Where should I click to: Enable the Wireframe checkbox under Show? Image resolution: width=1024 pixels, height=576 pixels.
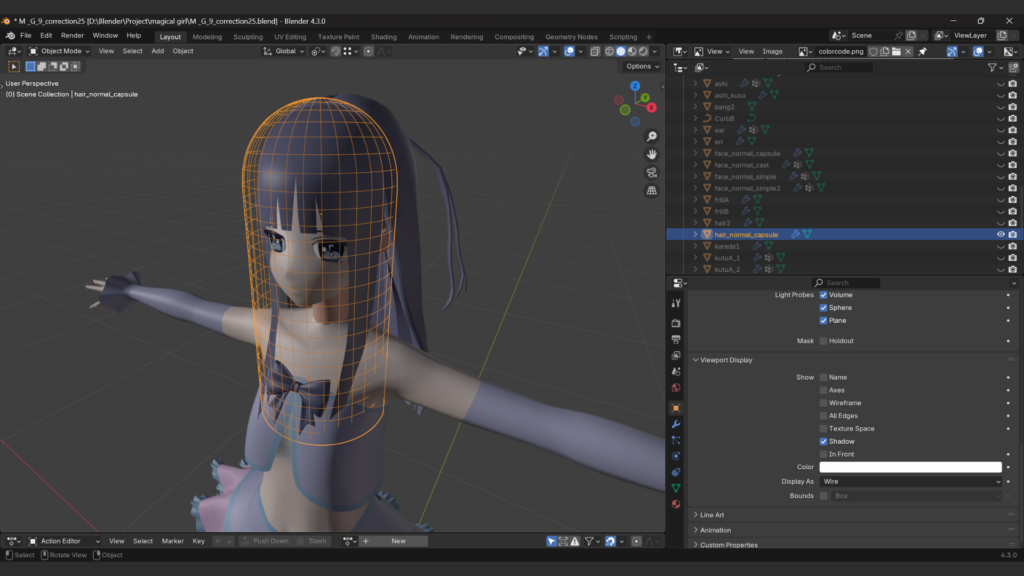[824, 403]
